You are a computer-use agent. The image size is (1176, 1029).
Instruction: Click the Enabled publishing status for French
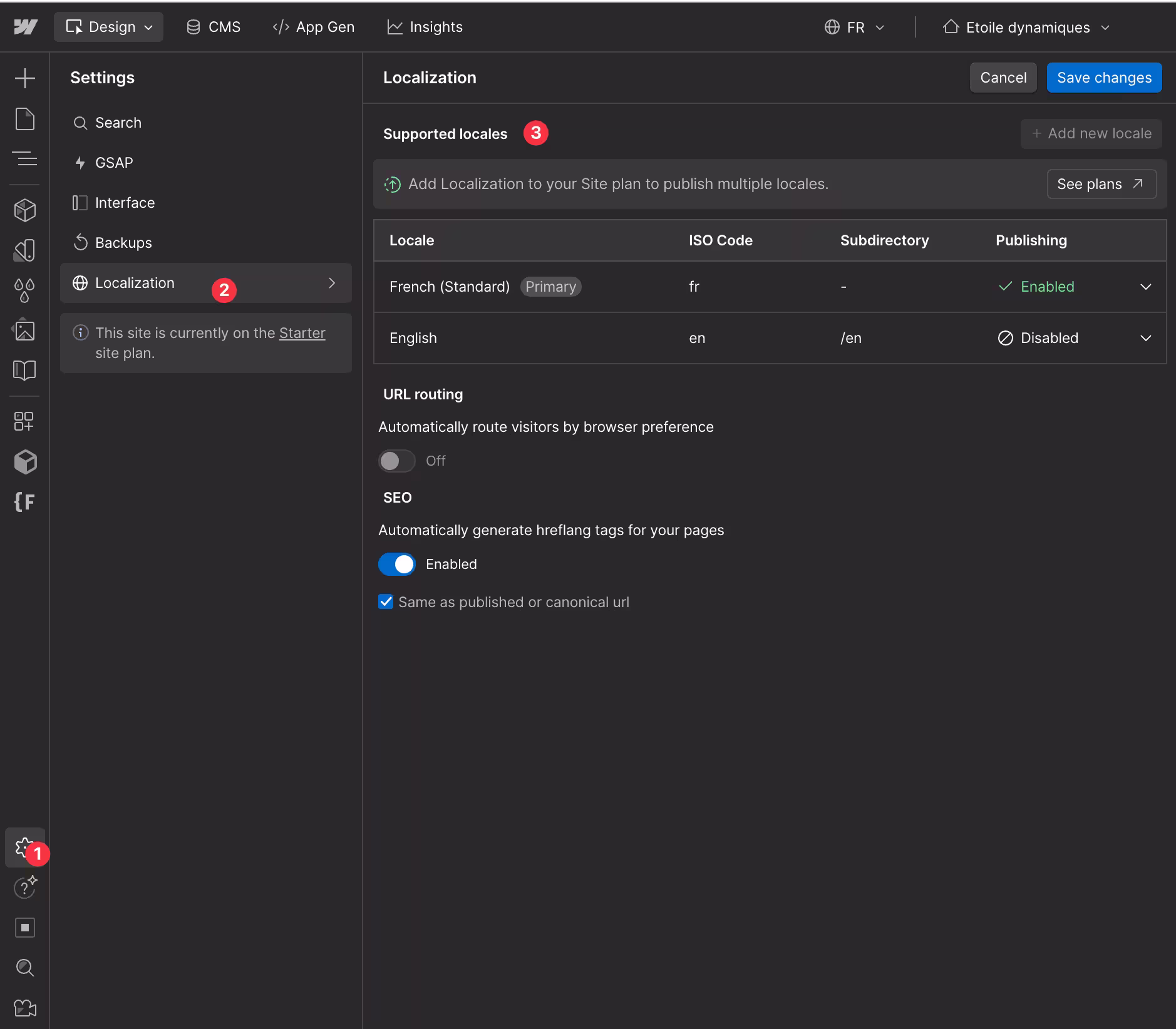[x=1037, y=287]
